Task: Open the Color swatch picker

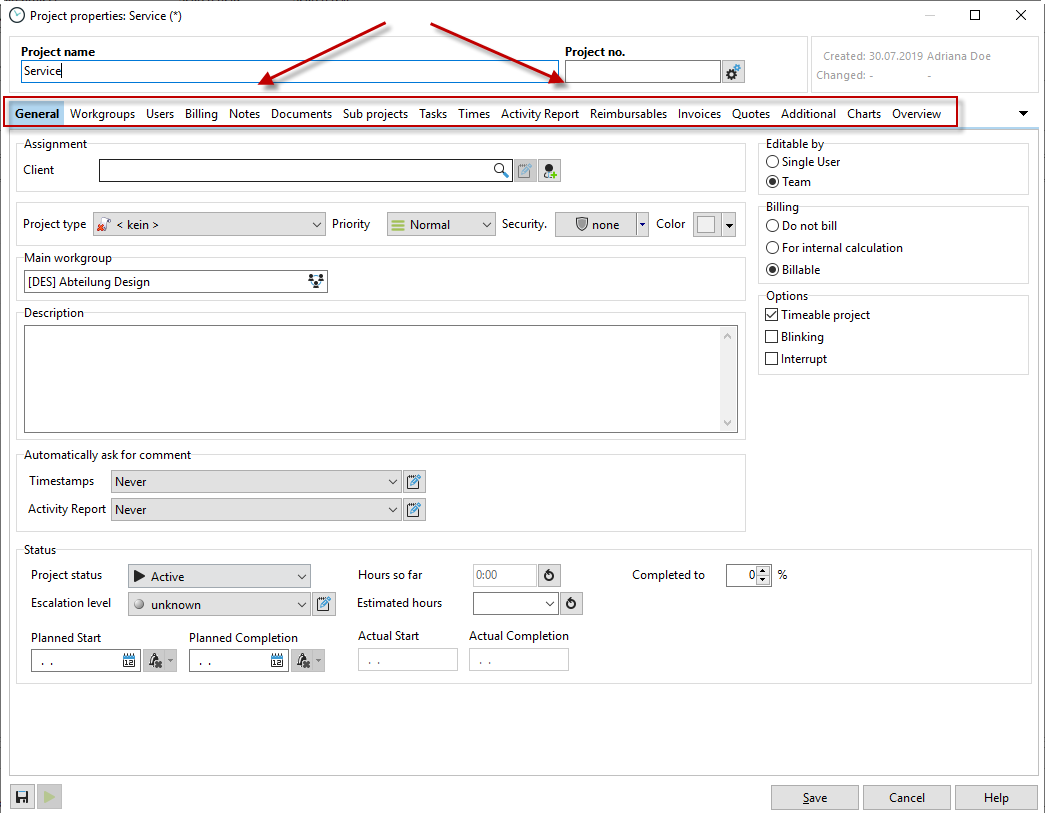Action: click(715, 225)
